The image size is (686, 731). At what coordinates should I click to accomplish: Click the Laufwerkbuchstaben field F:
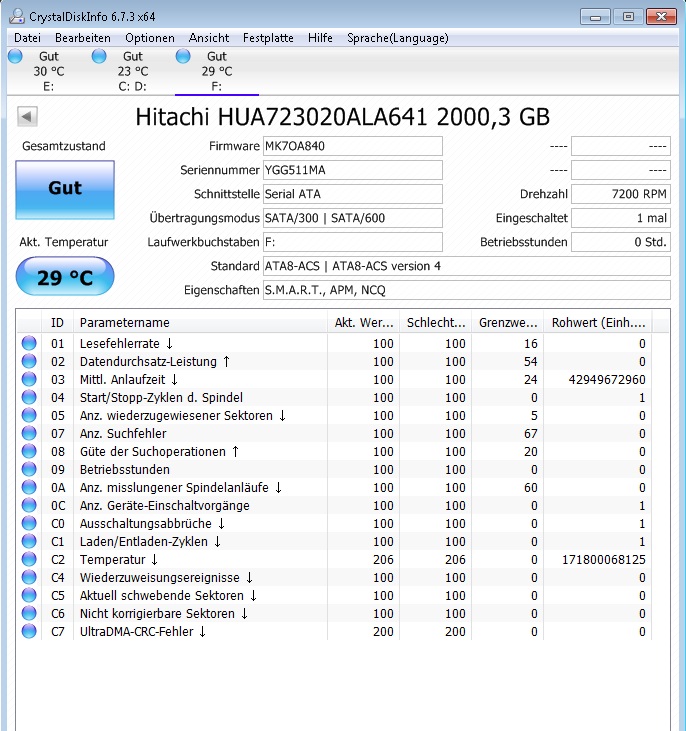[x=353, y=242]
